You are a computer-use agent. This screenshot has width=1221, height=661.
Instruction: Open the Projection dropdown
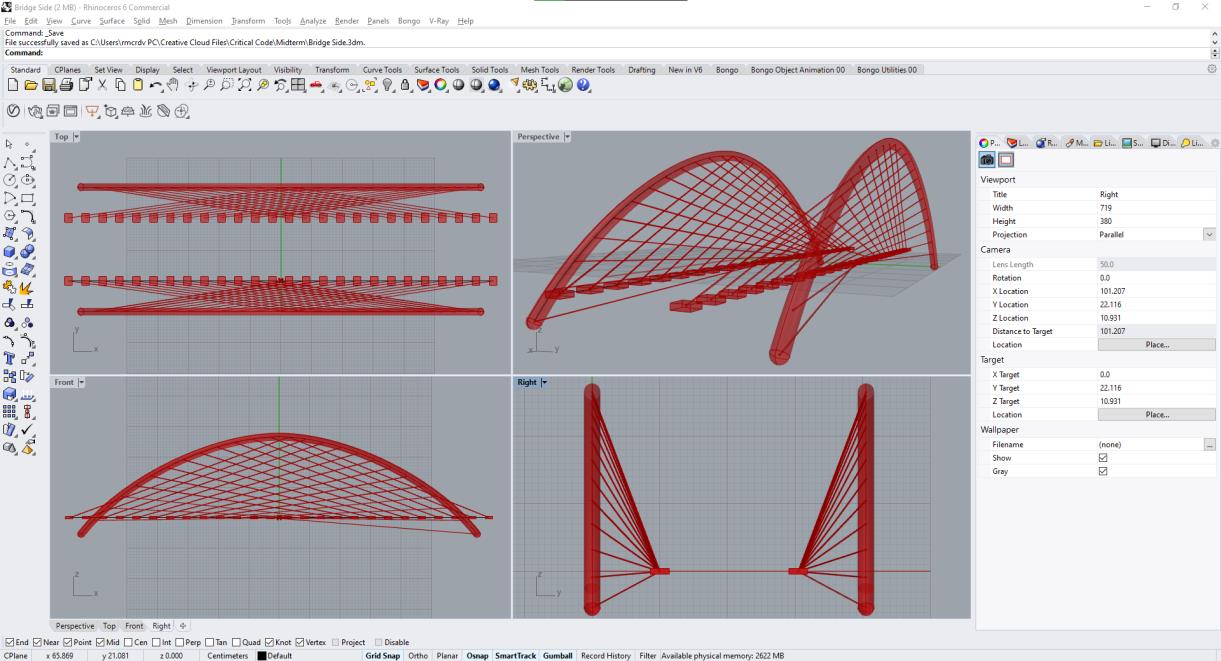(1209, 234)
